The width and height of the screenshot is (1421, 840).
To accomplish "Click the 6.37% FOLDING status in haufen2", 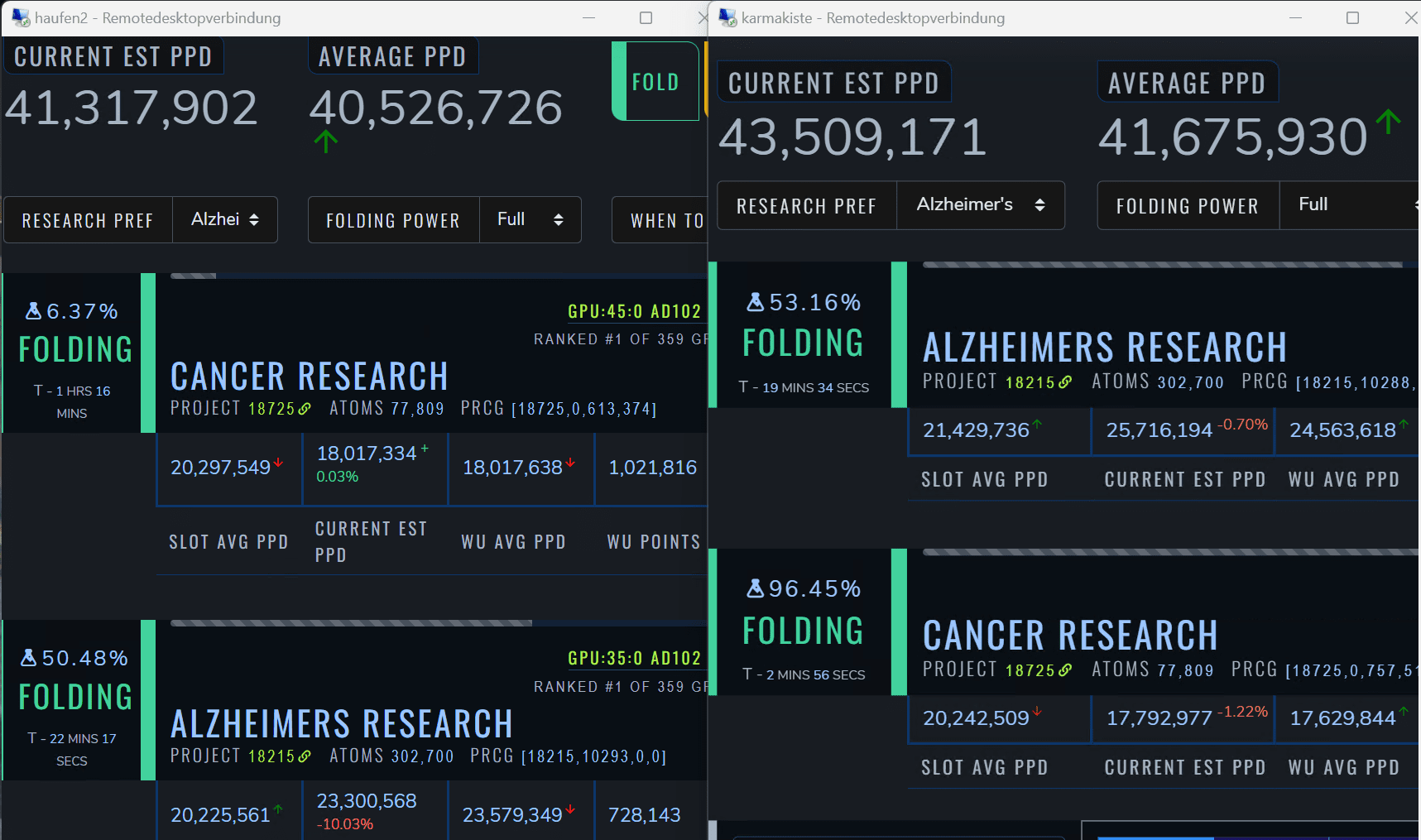I will pyautogui.click(x=75, y=334).
